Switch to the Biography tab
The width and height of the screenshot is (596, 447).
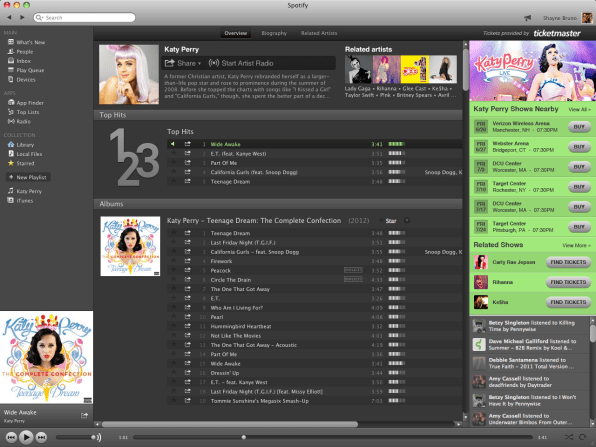tap(274, 33)
